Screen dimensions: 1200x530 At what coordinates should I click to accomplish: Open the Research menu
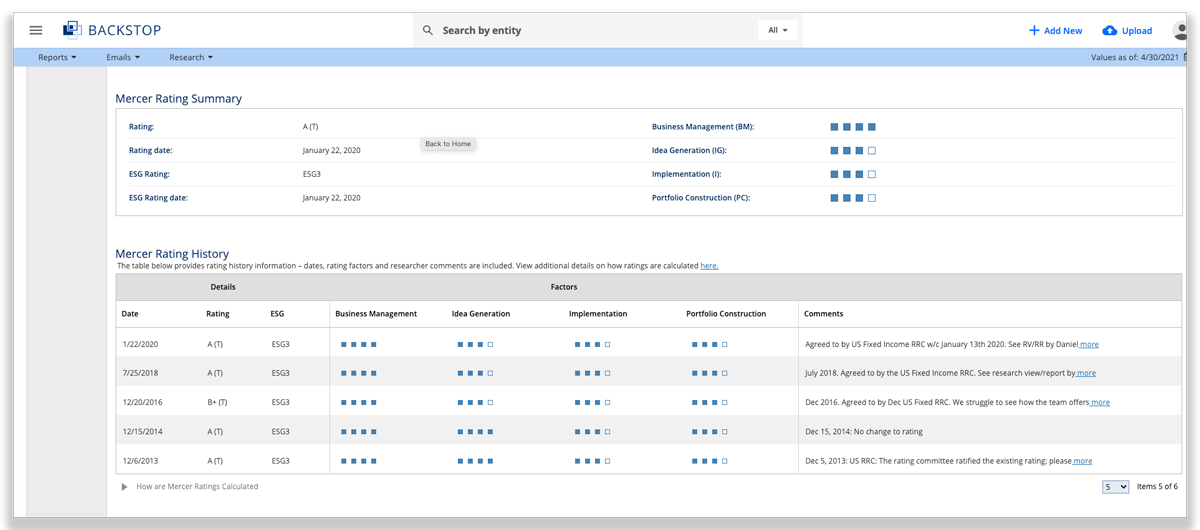[191, 57]
